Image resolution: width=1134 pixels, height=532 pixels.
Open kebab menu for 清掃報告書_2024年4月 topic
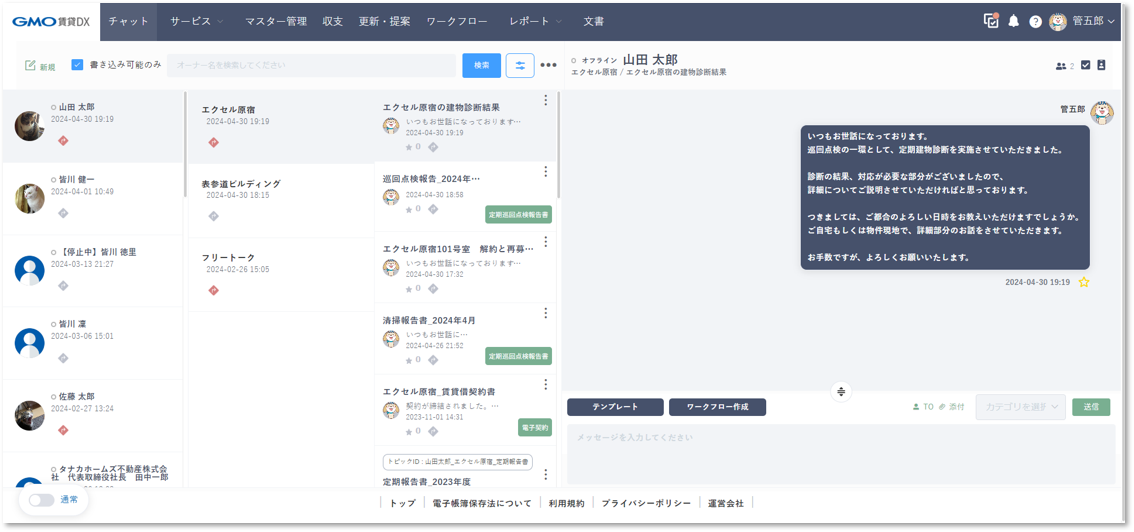click(546, 313)
